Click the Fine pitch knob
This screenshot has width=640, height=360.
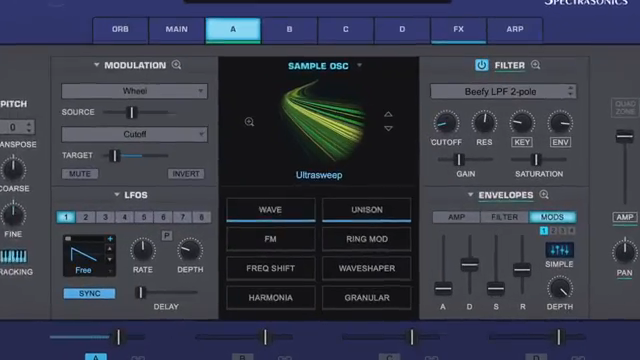[x=13, y=215]
